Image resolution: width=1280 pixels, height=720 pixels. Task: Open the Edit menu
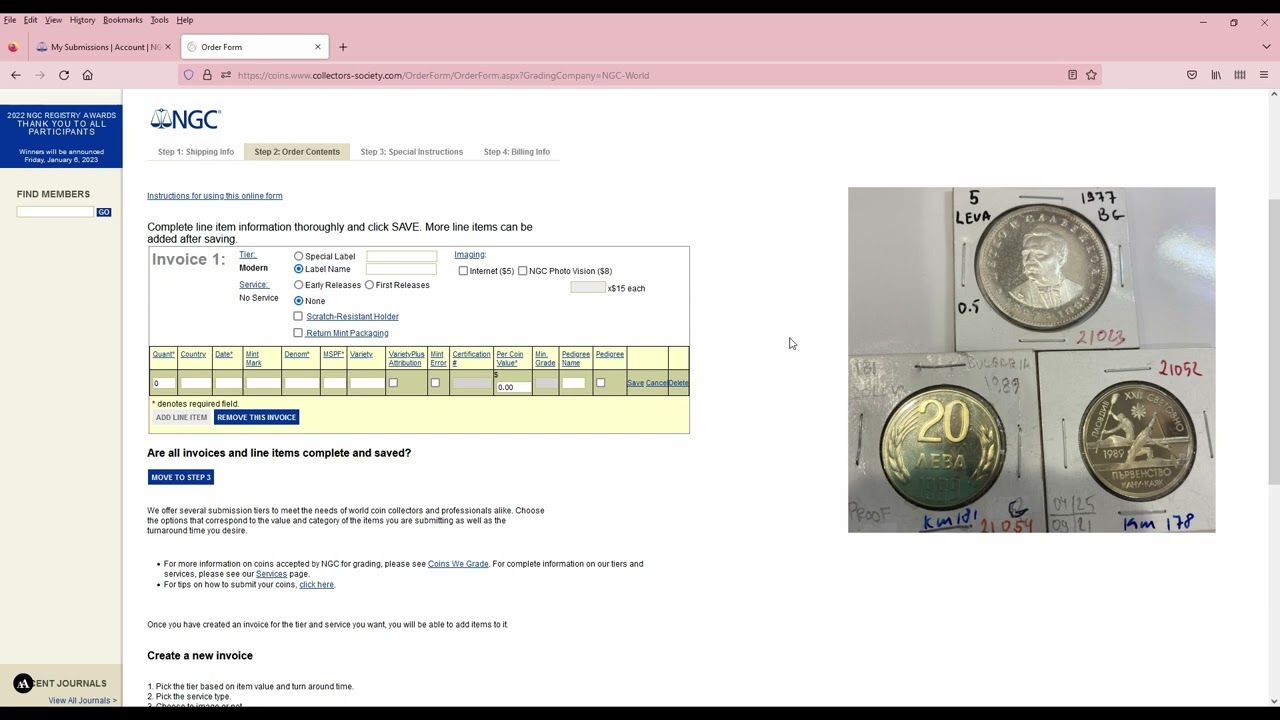31,20
